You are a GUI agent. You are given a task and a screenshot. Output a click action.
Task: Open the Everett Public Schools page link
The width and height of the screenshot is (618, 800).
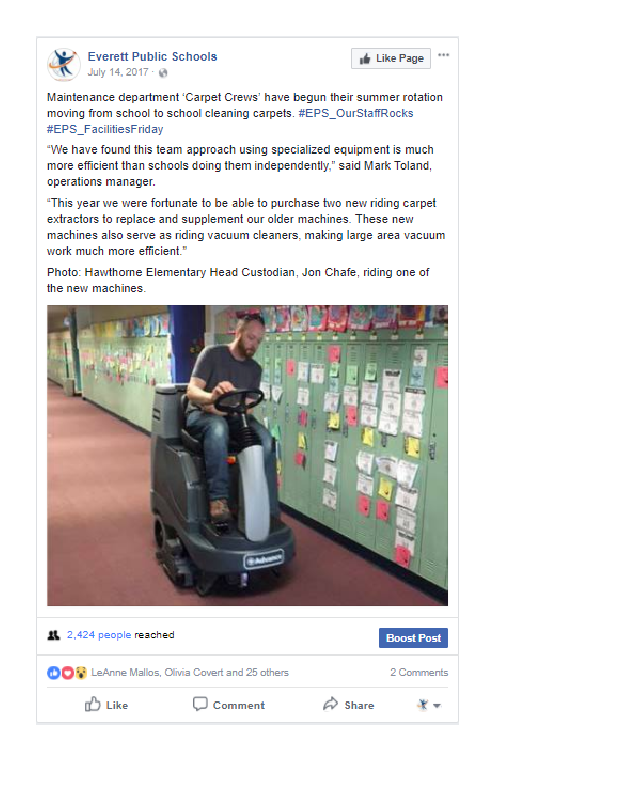point(152,57)
